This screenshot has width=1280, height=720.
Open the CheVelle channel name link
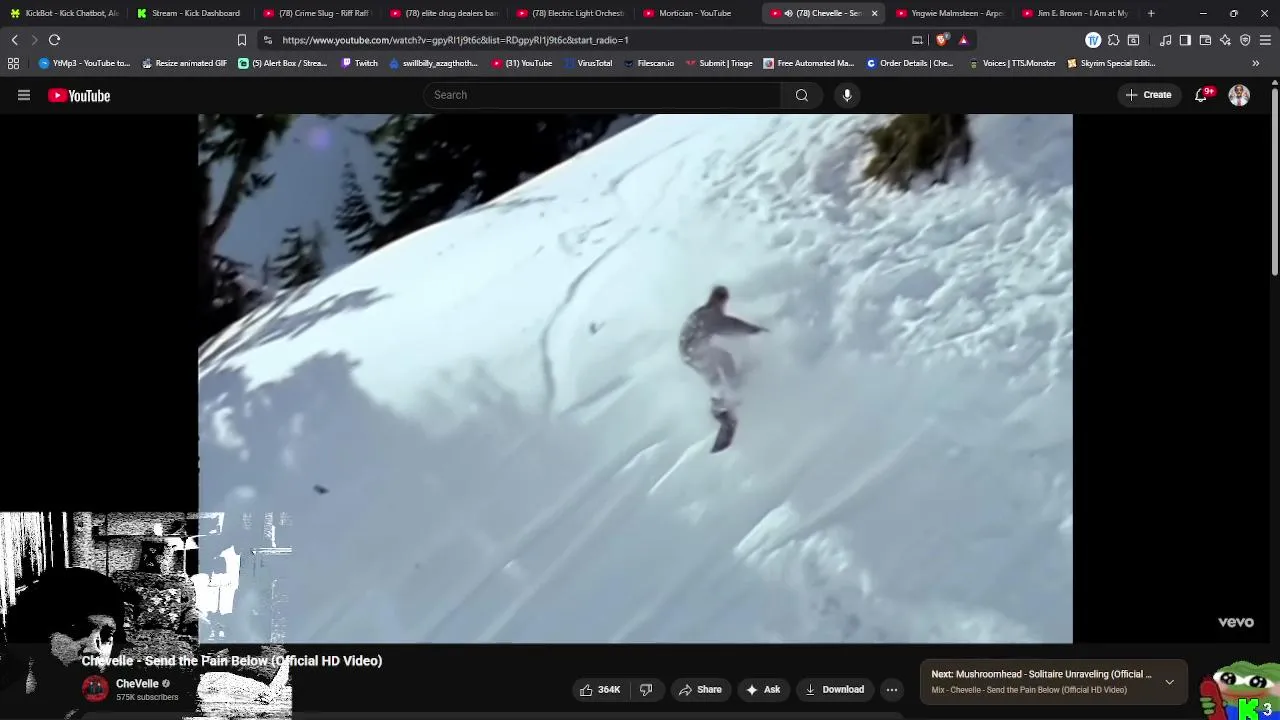coord(137,684)
